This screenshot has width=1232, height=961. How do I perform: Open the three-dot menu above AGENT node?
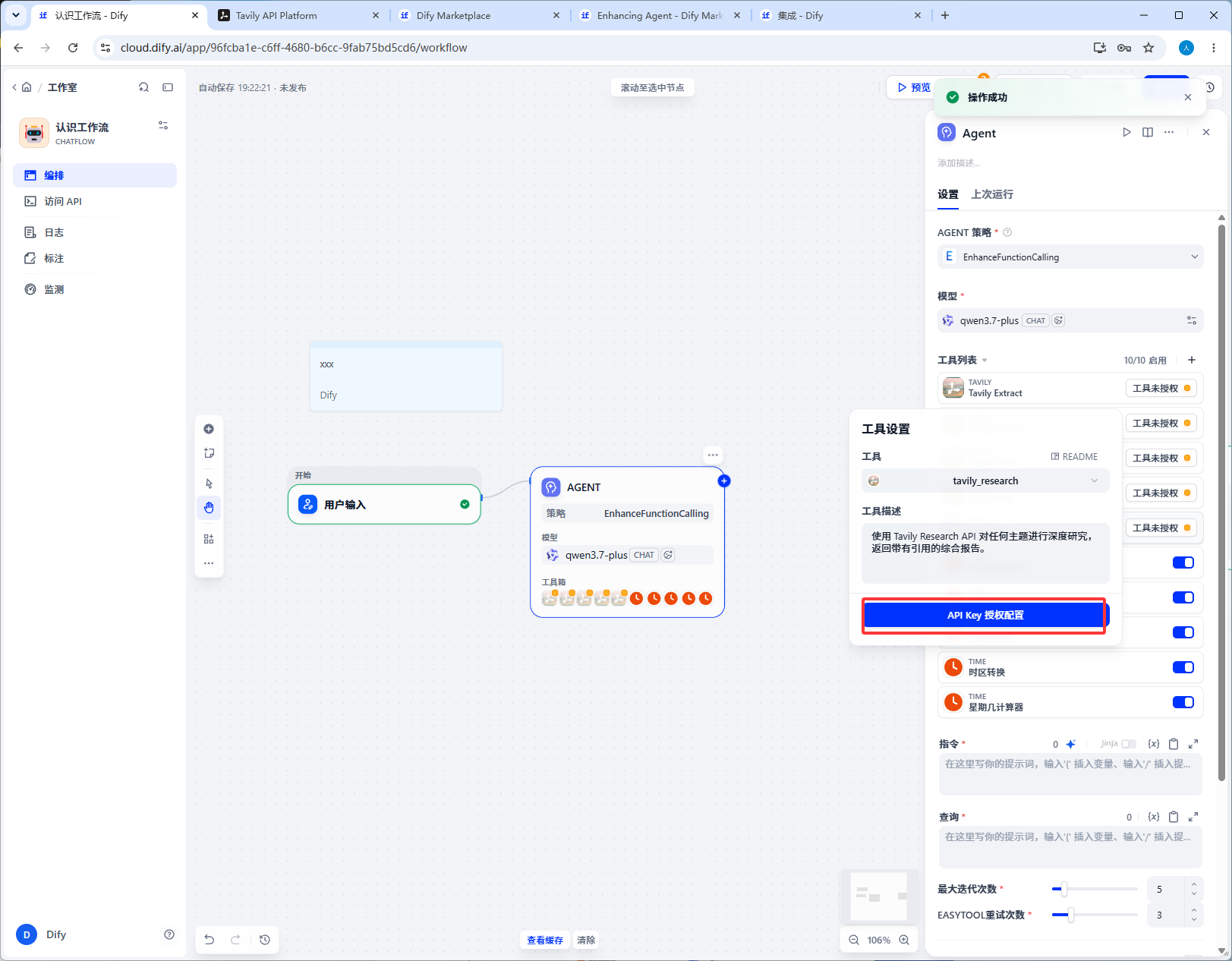713,455
